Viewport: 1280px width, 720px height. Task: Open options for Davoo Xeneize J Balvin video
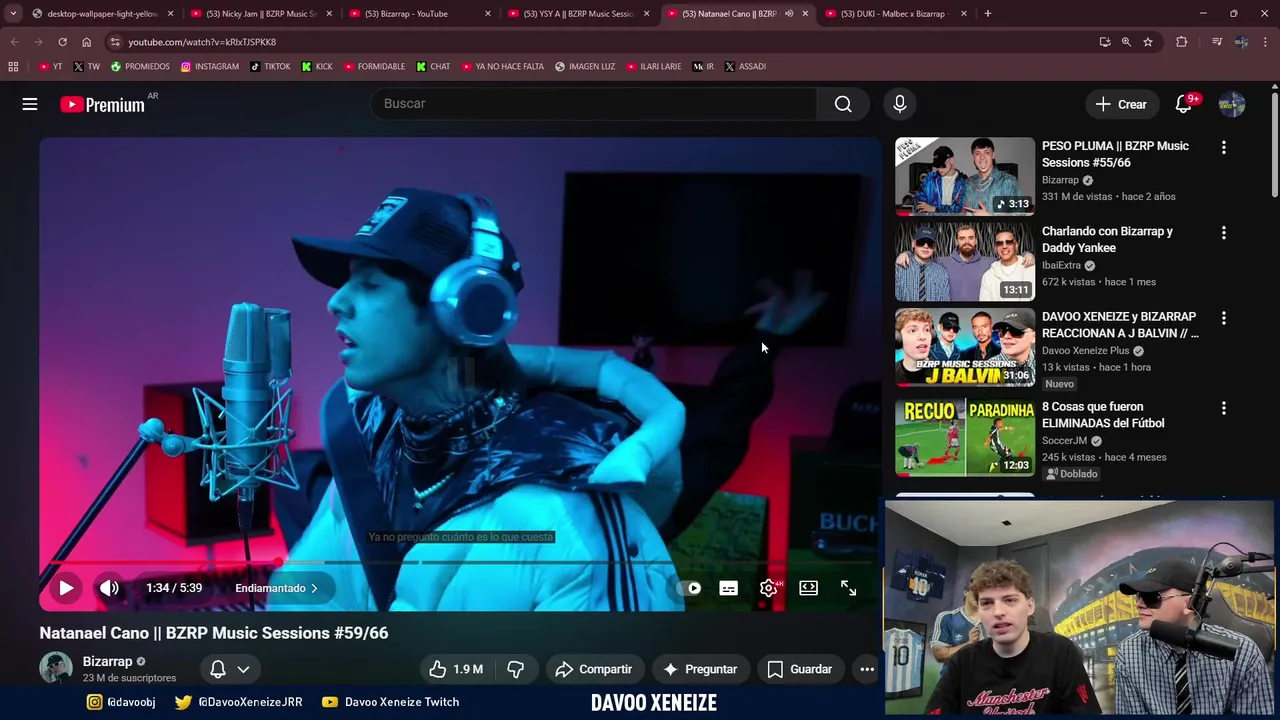(1223, 318)
